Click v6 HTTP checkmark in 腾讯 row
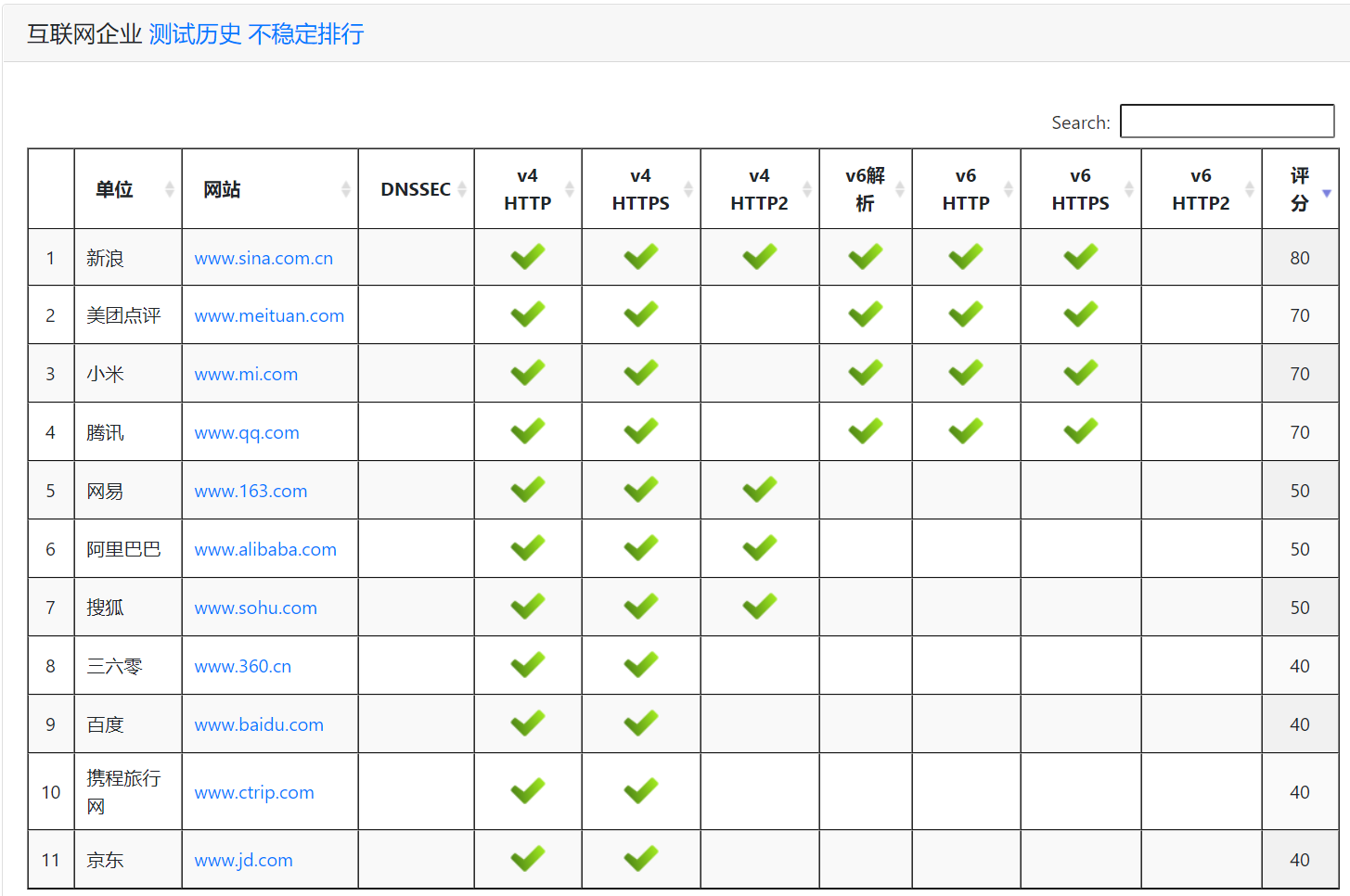The image size is (1350, 896). click(966, 431)
